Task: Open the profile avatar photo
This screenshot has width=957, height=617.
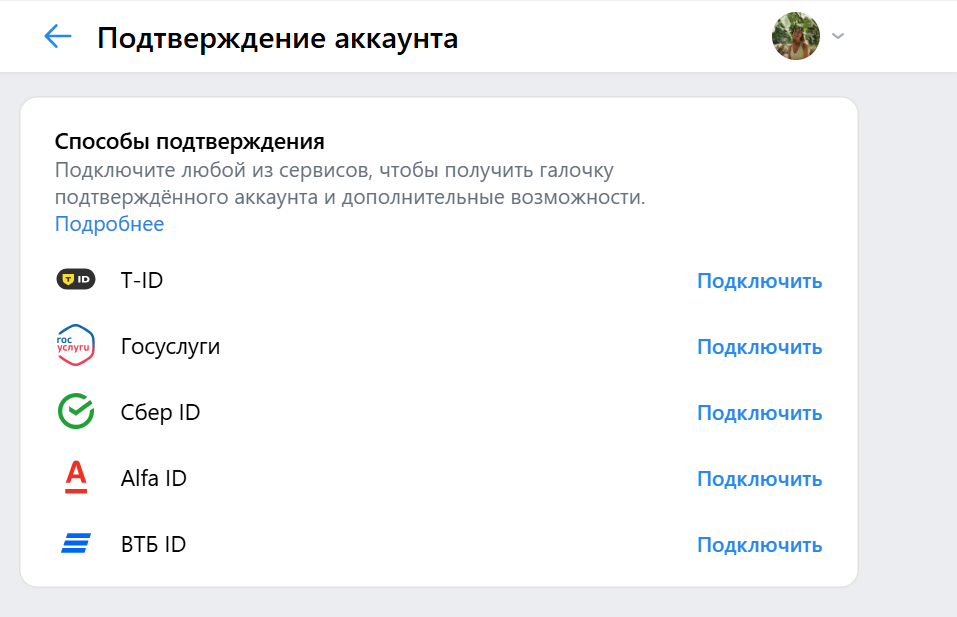Action: pyautogui.click(x=795, y=37)
